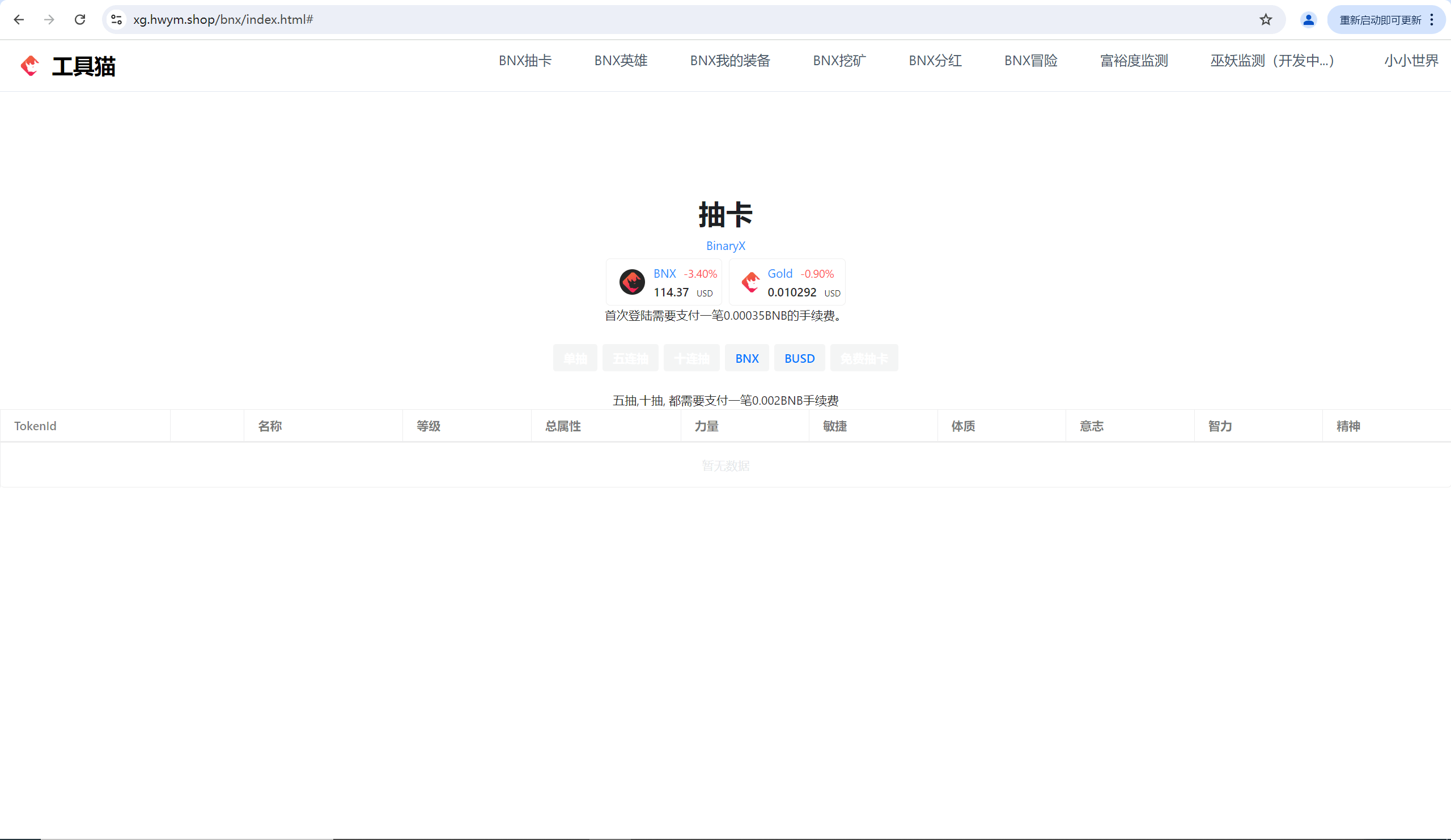Viewport: 1451px width, 840px height.
Task: Click the browser forward arrow
Action: point(49,20)
